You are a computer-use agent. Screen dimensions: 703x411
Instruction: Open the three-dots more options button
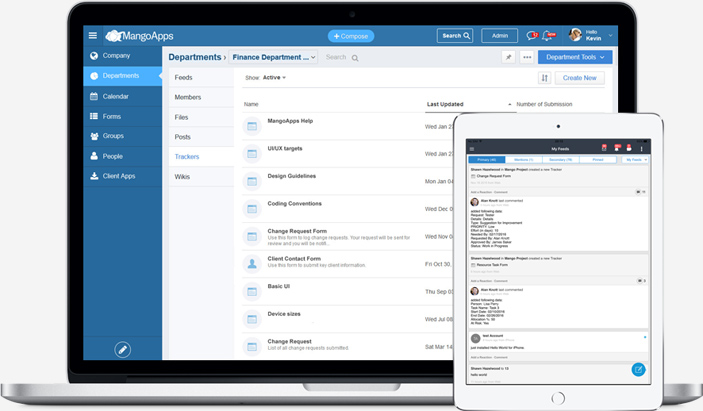527,57
